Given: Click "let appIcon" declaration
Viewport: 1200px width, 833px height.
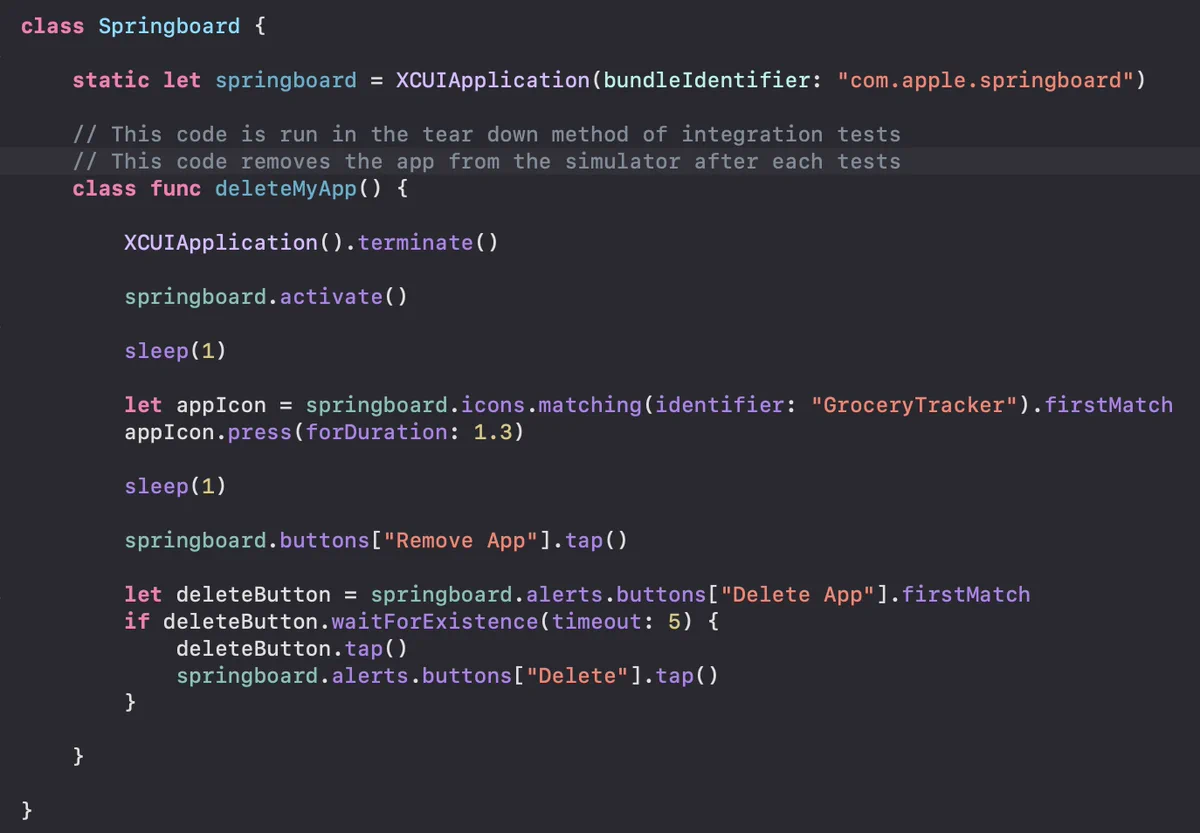Looking at the screenshot, I should click(195, 405).
